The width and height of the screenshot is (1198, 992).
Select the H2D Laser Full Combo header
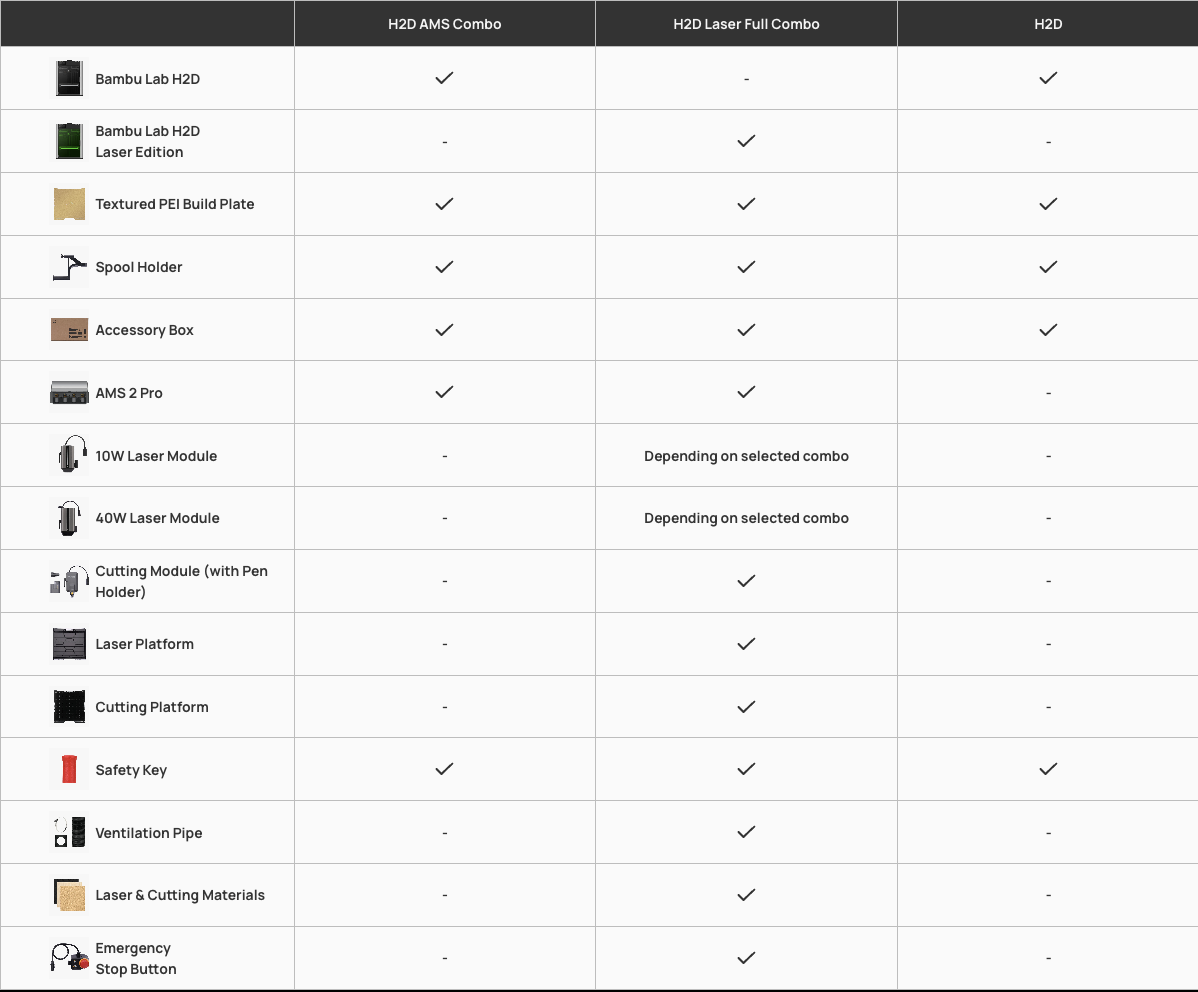coord(746,24)
